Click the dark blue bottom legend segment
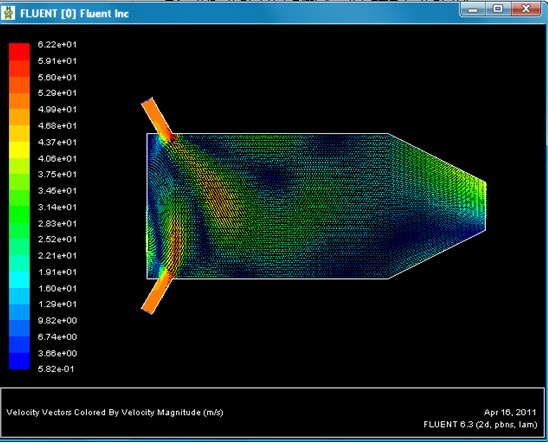Image resolution: width=548 pixels, height=443 pixels. point(19,361)
